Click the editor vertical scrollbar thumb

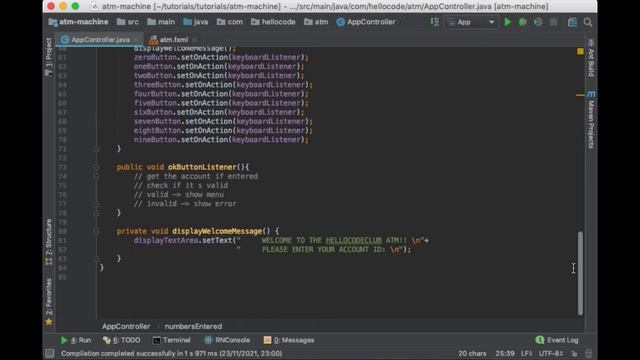pyautogui.click(x=580, y=273)
